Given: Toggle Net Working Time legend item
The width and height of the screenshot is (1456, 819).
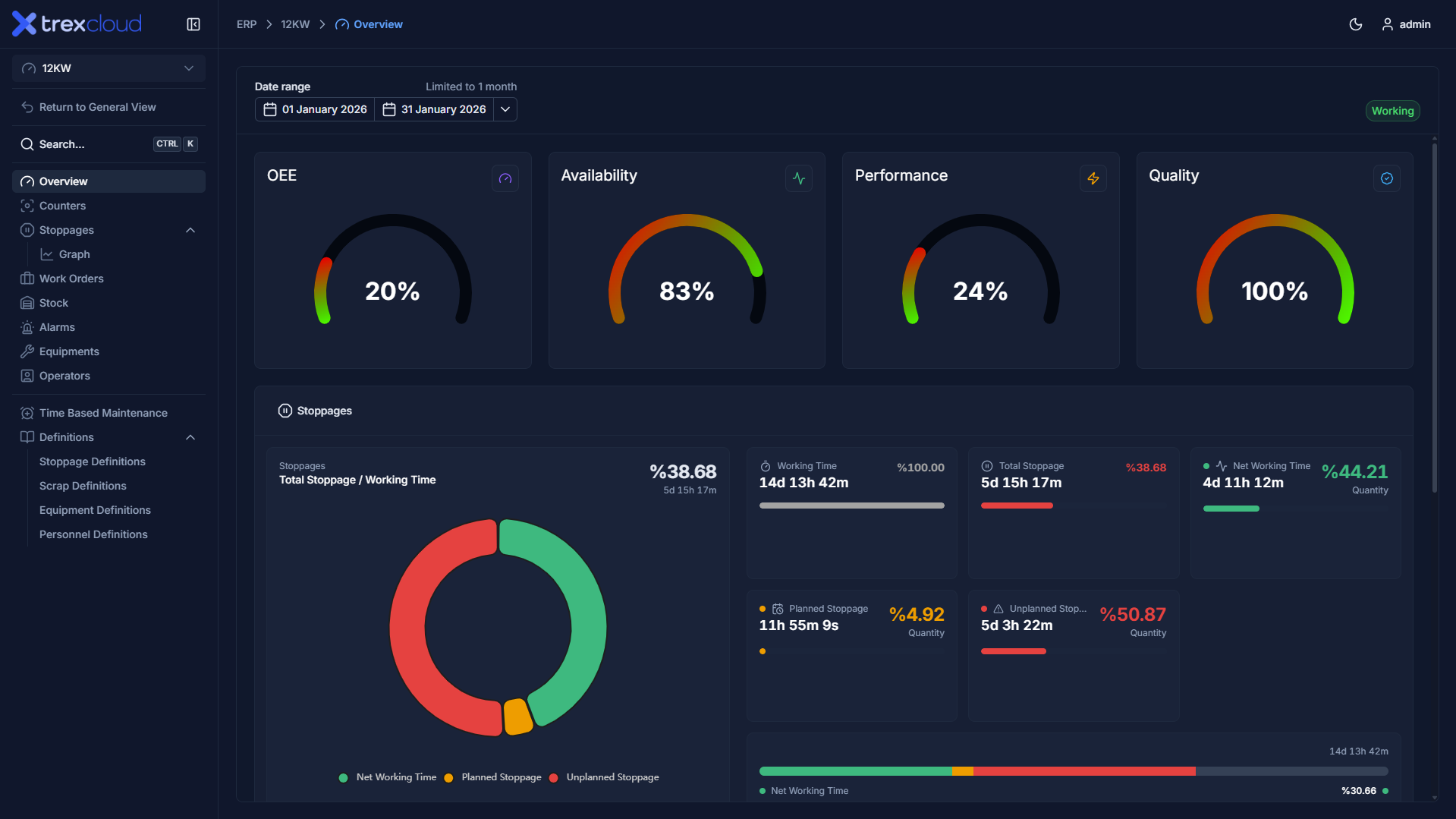Looking at the screenshot, I should [388, 777].
